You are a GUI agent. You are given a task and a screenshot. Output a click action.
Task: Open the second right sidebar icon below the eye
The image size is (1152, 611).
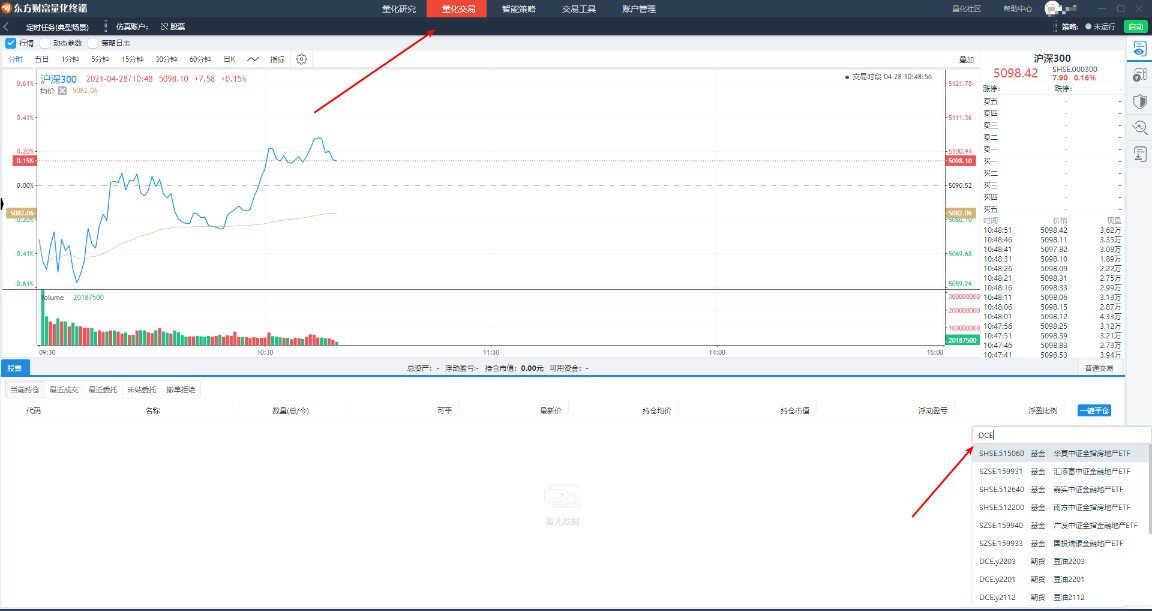[x=1140, y=75]
